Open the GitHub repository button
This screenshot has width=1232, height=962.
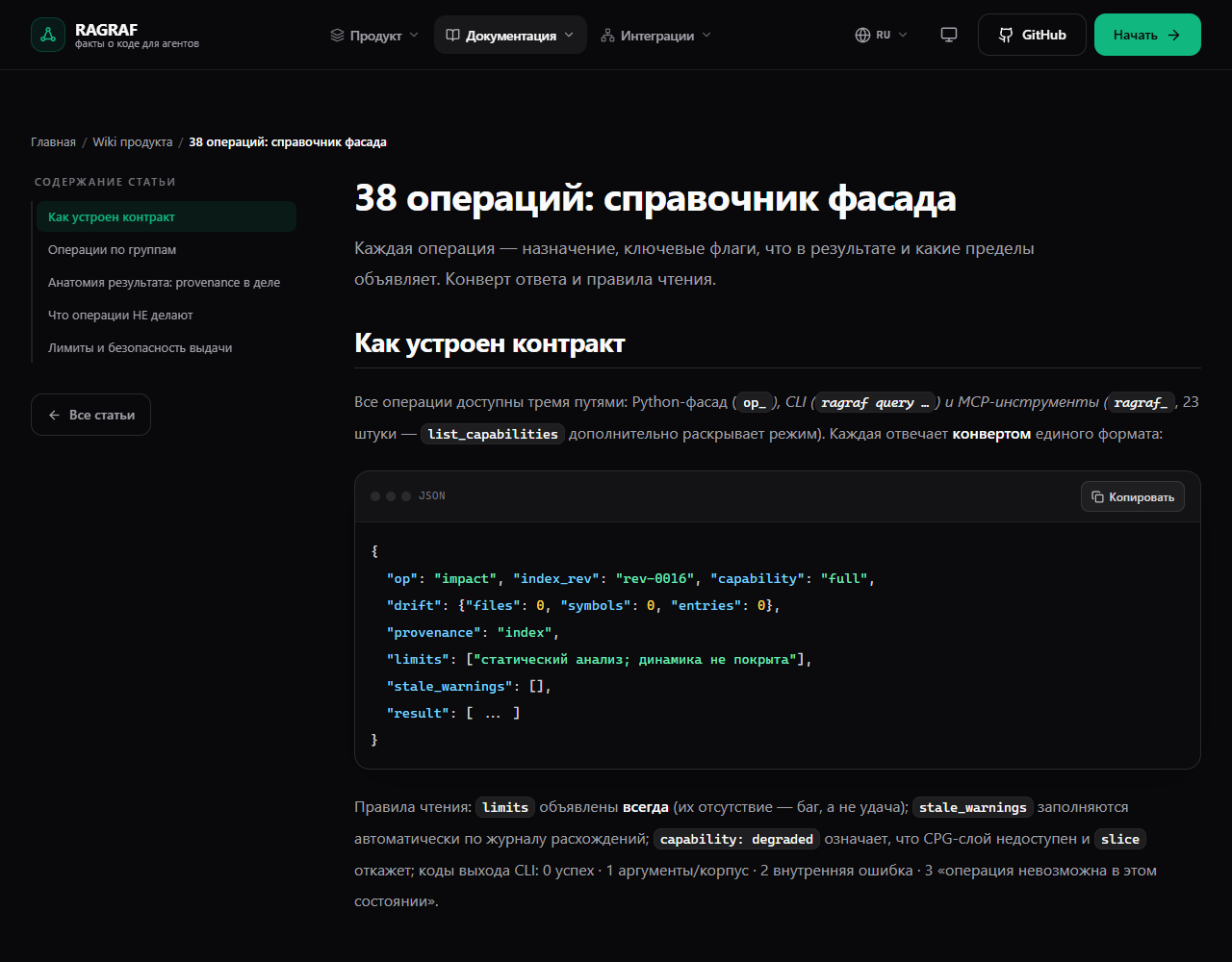point(1032,35)
